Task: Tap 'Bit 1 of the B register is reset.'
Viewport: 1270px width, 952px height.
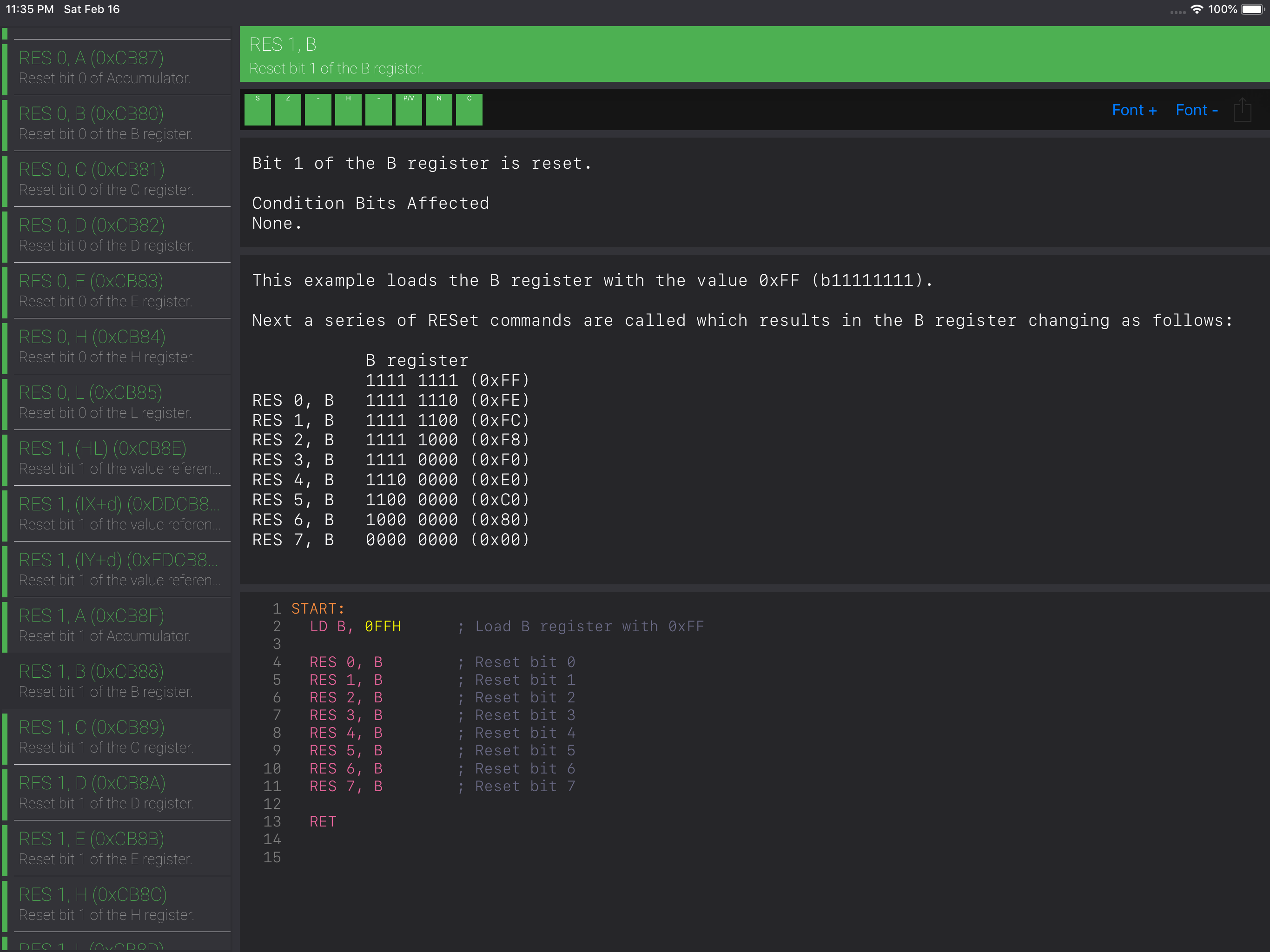Action: 422,164
